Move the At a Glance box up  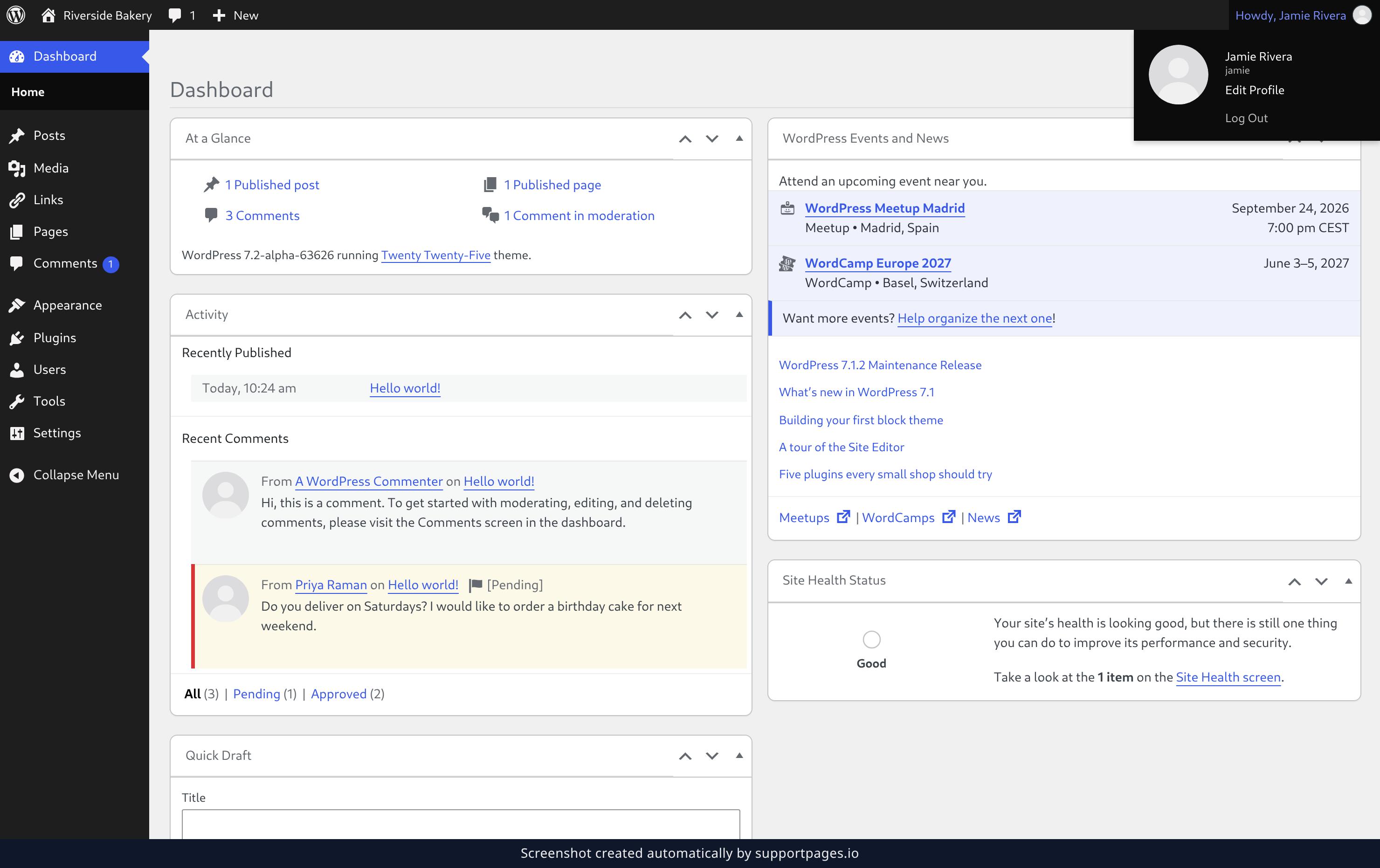[685, 138]
